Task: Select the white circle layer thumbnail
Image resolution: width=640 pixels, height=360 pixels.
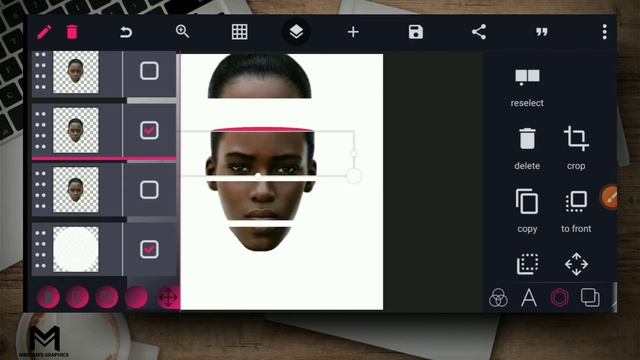Action: click(76, 249)
